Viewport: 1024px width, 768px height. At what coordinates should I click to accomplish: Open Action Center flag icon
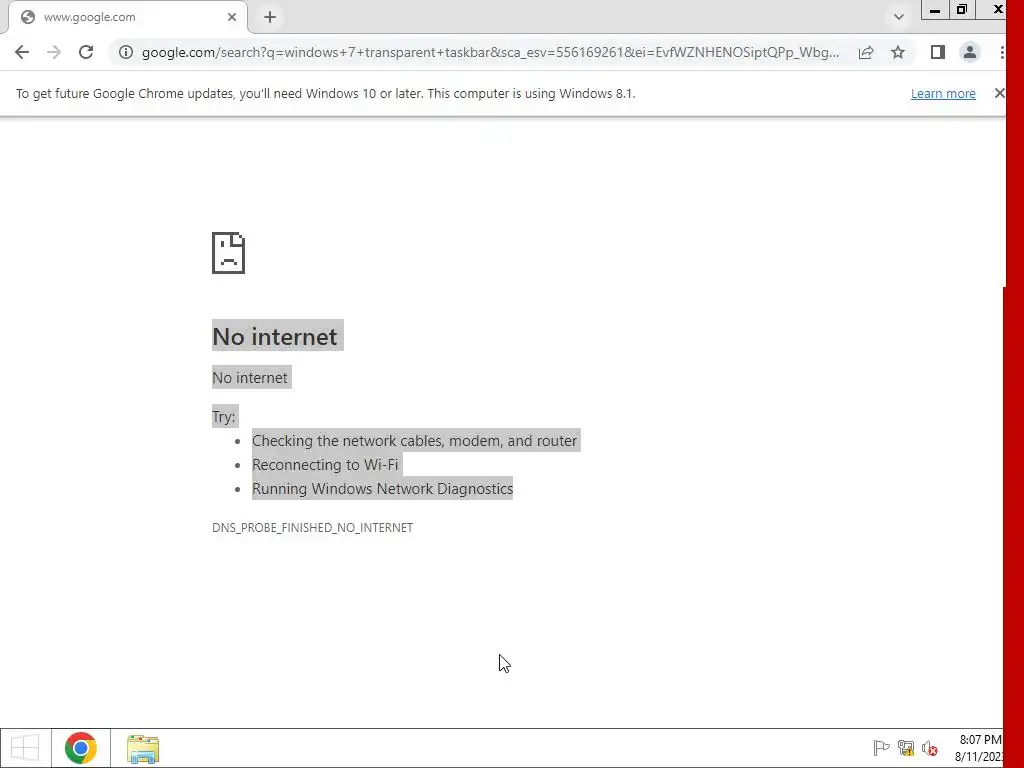881,748
